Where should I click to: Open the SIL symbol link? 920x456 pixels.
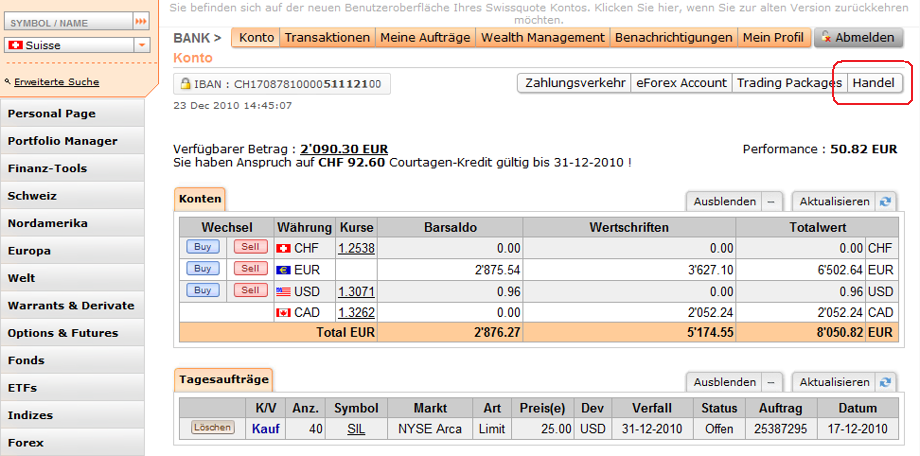click(356, 429)
